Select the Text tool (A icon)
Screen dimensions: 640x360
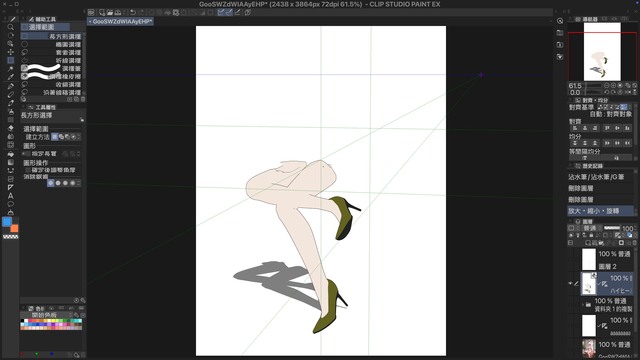coord(11,196)
